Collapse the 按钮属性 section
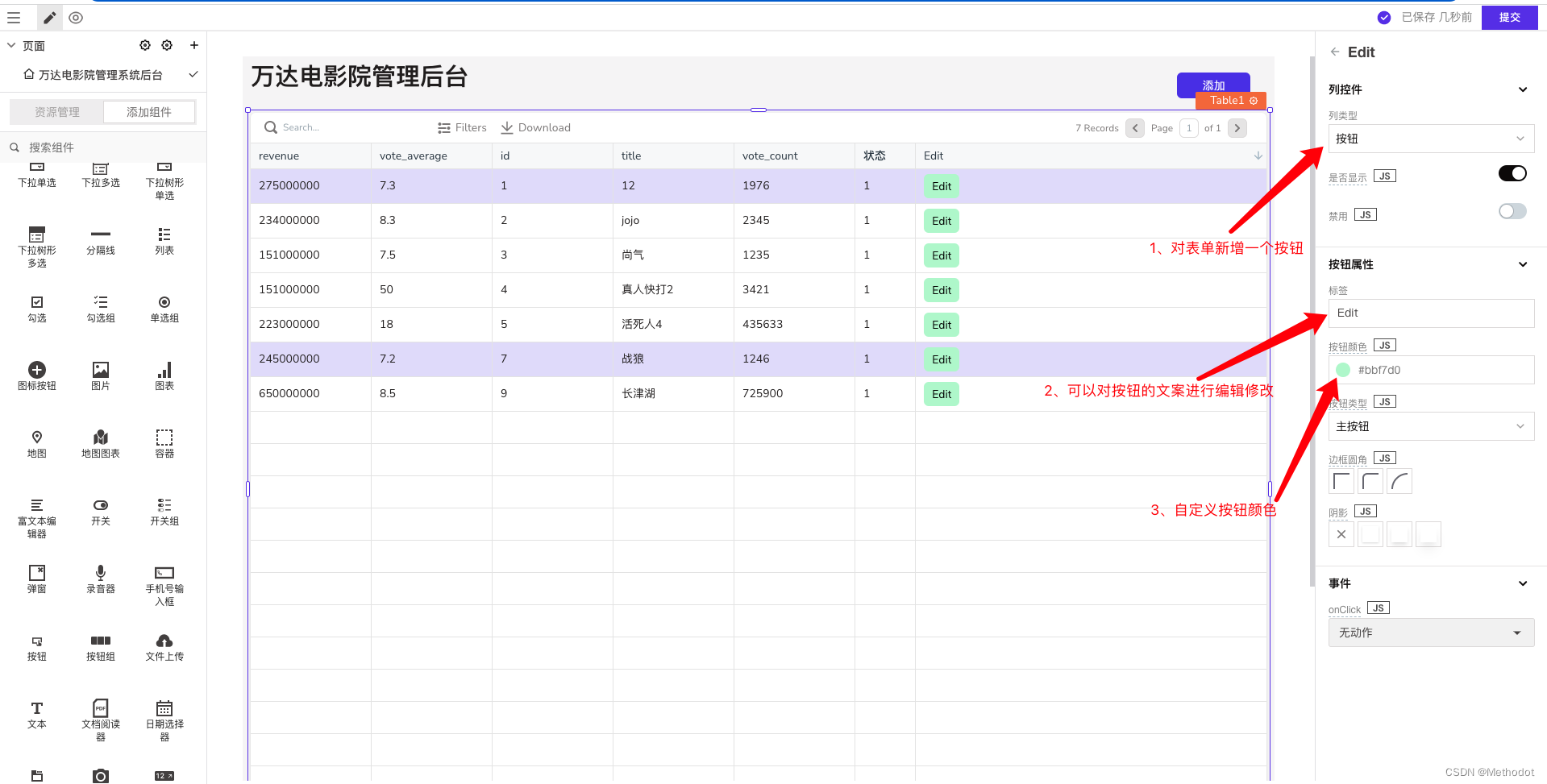1547x784 pixels. pyautogui.click(x=1523, y=264)
